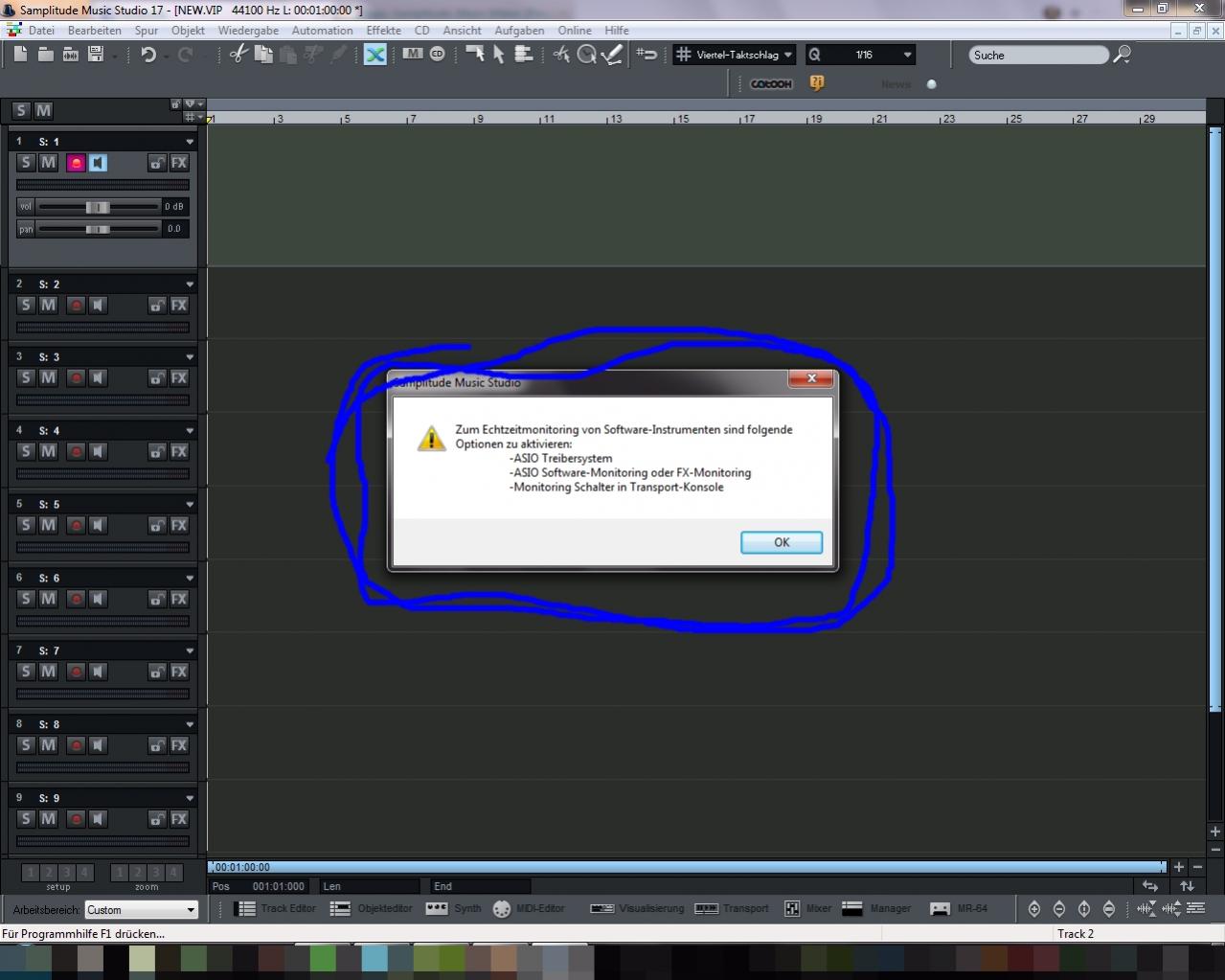This screenshot has height=980, width=1225.
Task: Open the Datei menu
Action: (x=41, y=31)
